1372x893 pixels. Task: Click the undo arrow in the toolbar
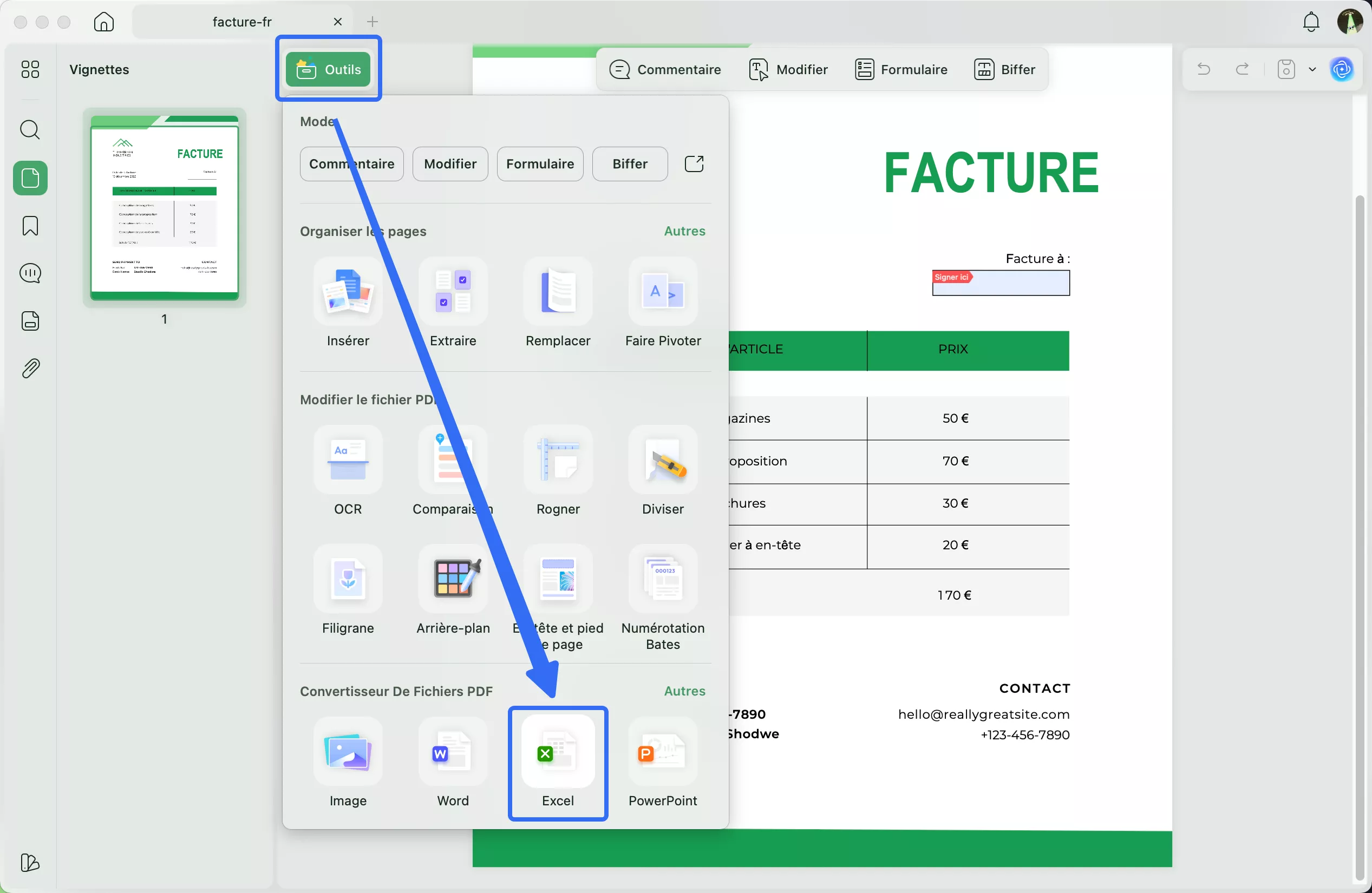coord(1204,69)
